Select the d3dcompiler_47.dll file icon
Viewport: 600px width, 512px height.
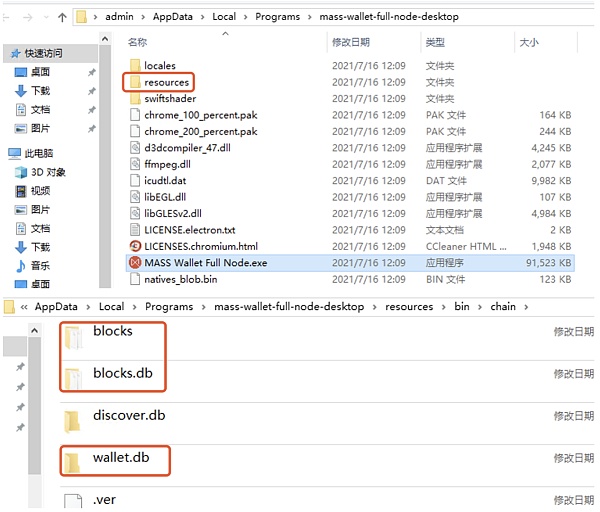point(135,148)
